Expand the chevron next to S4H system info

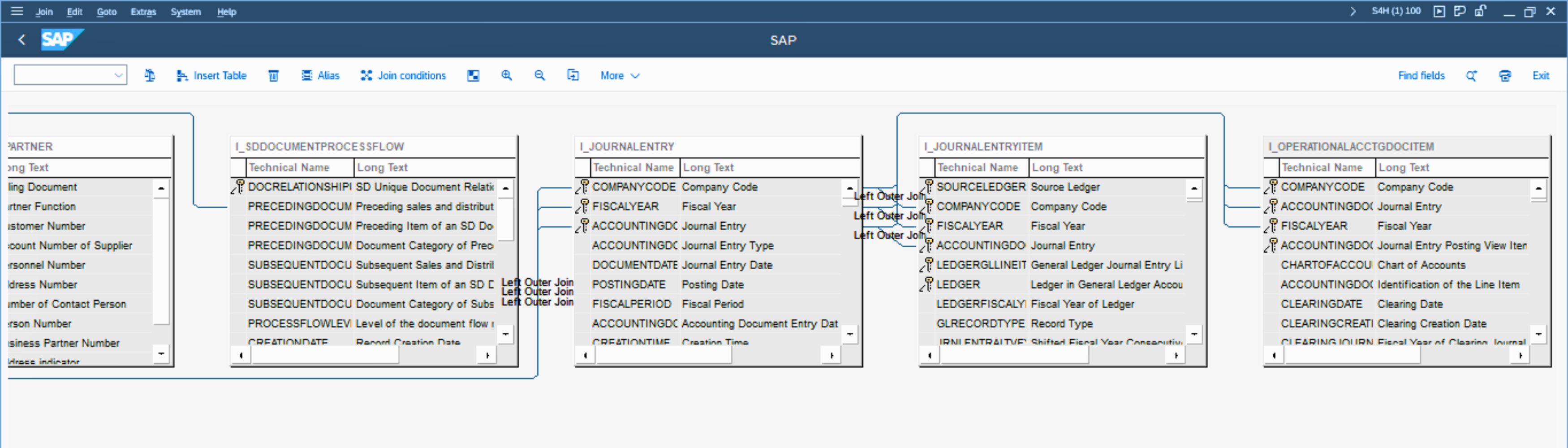click(x=1353, y=11)
